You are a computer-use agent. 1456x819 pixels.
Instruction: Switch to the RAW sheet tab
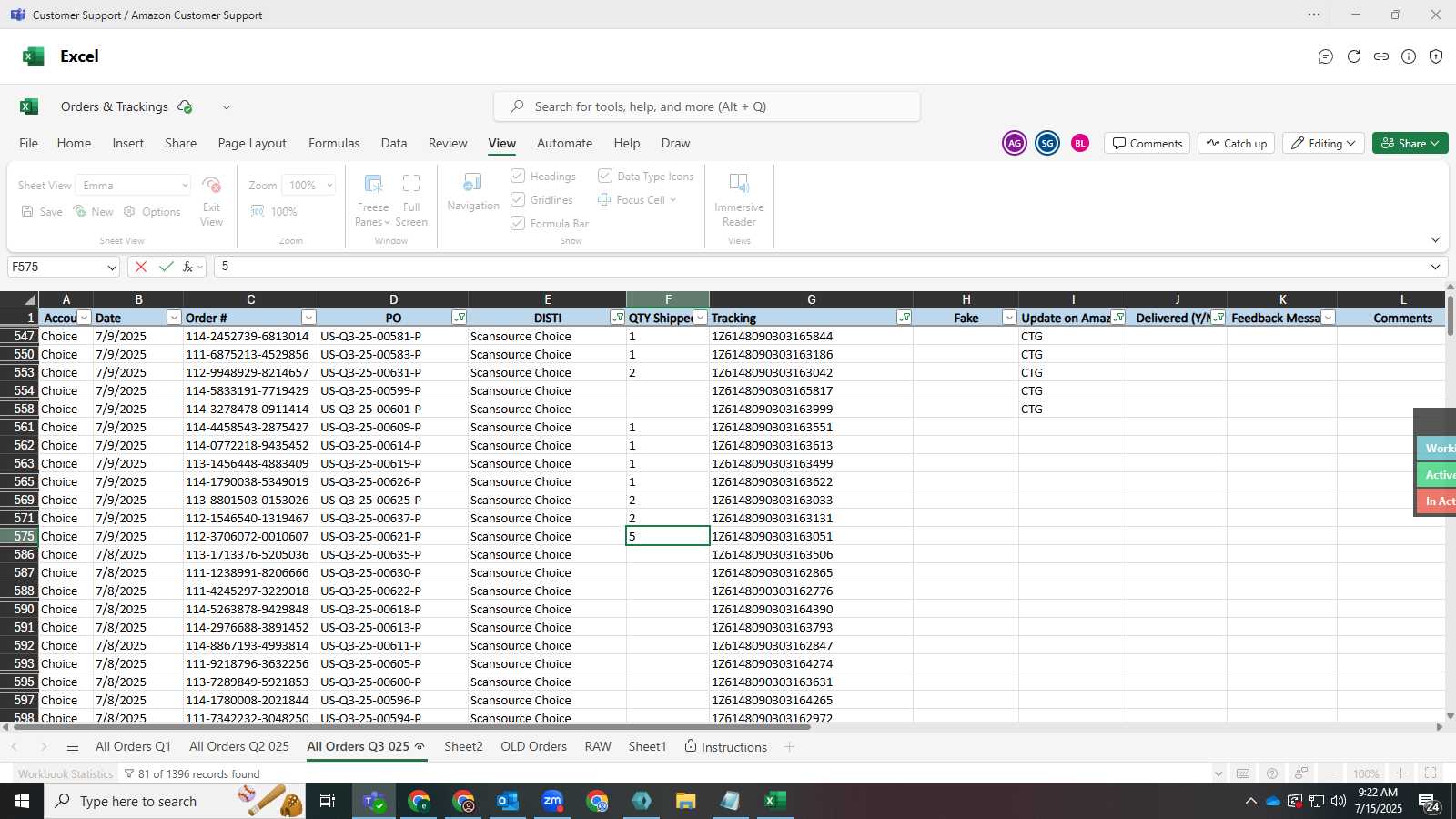[598, 747]
